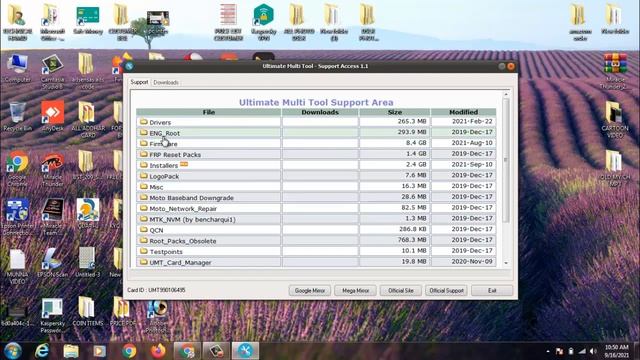Open the Testpoints folder row

316,251
